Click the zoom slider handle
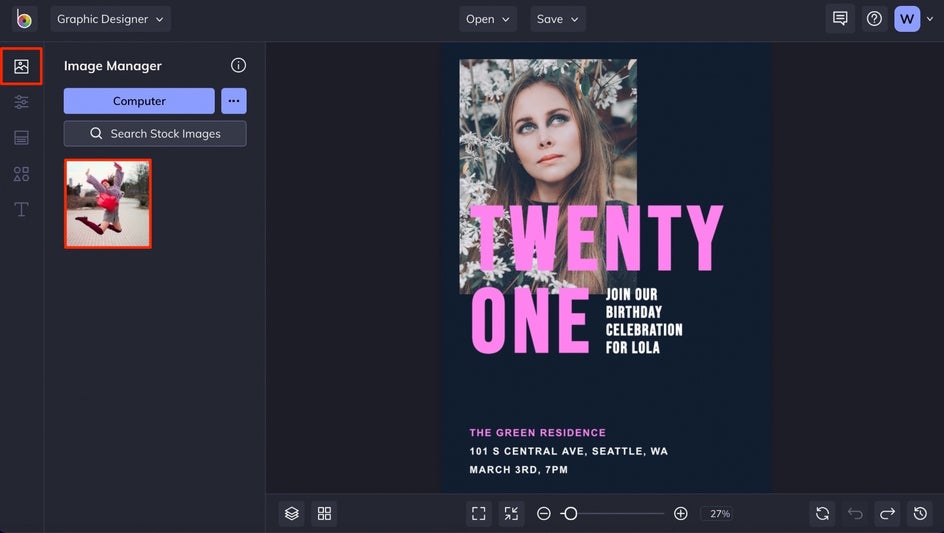This screenshot has width=944, height=533. pos(570,513)
